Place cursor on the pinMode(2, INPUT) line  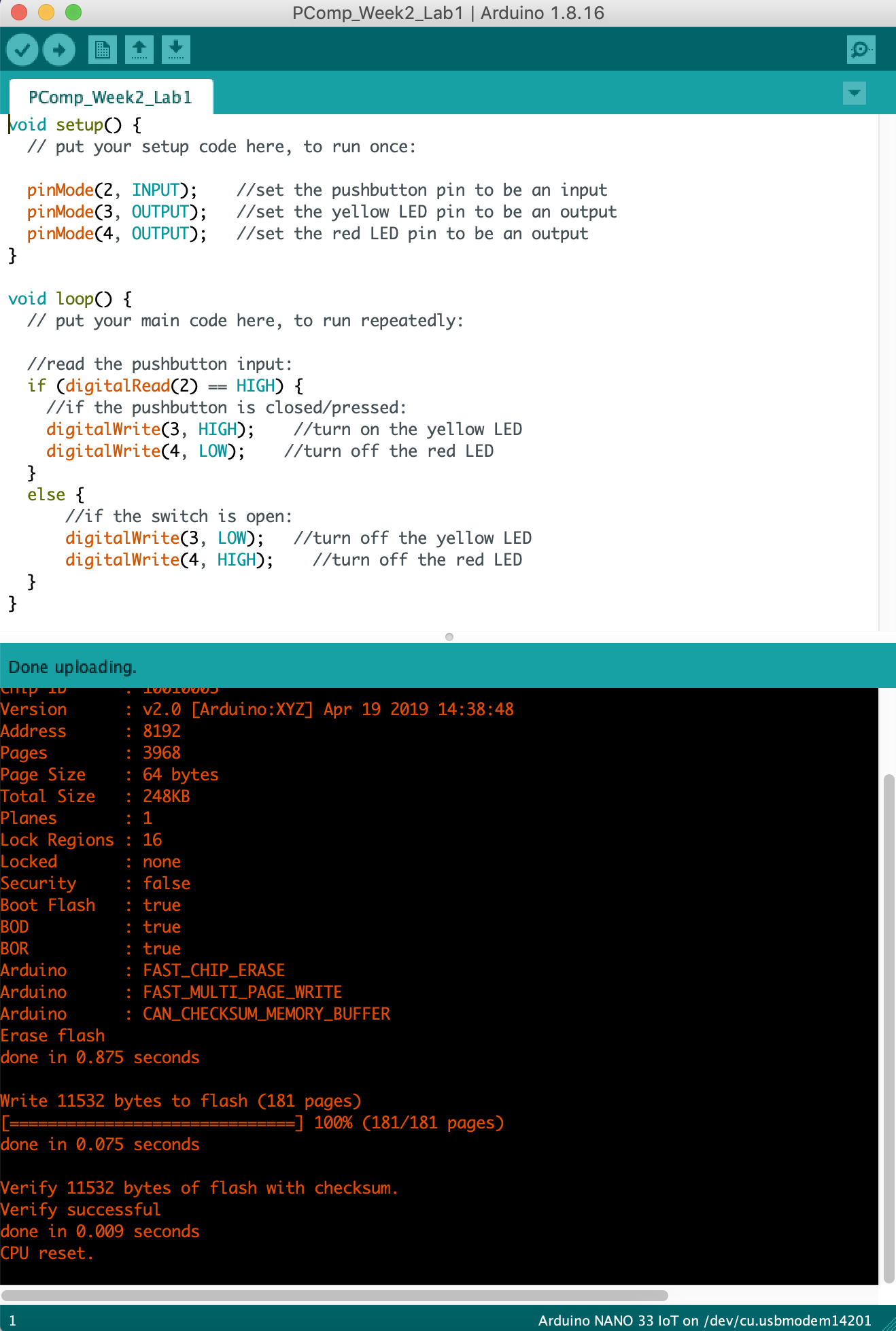pos(112,190)
